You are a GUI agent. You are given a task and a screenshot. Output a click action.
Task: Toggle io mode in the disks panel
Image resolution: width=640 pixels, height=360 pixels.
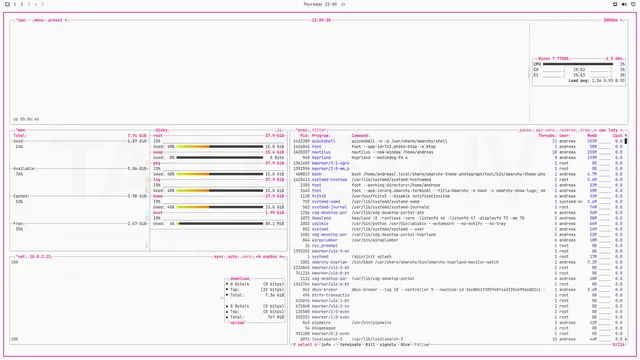pyautogui.click(x=280, y=130)
